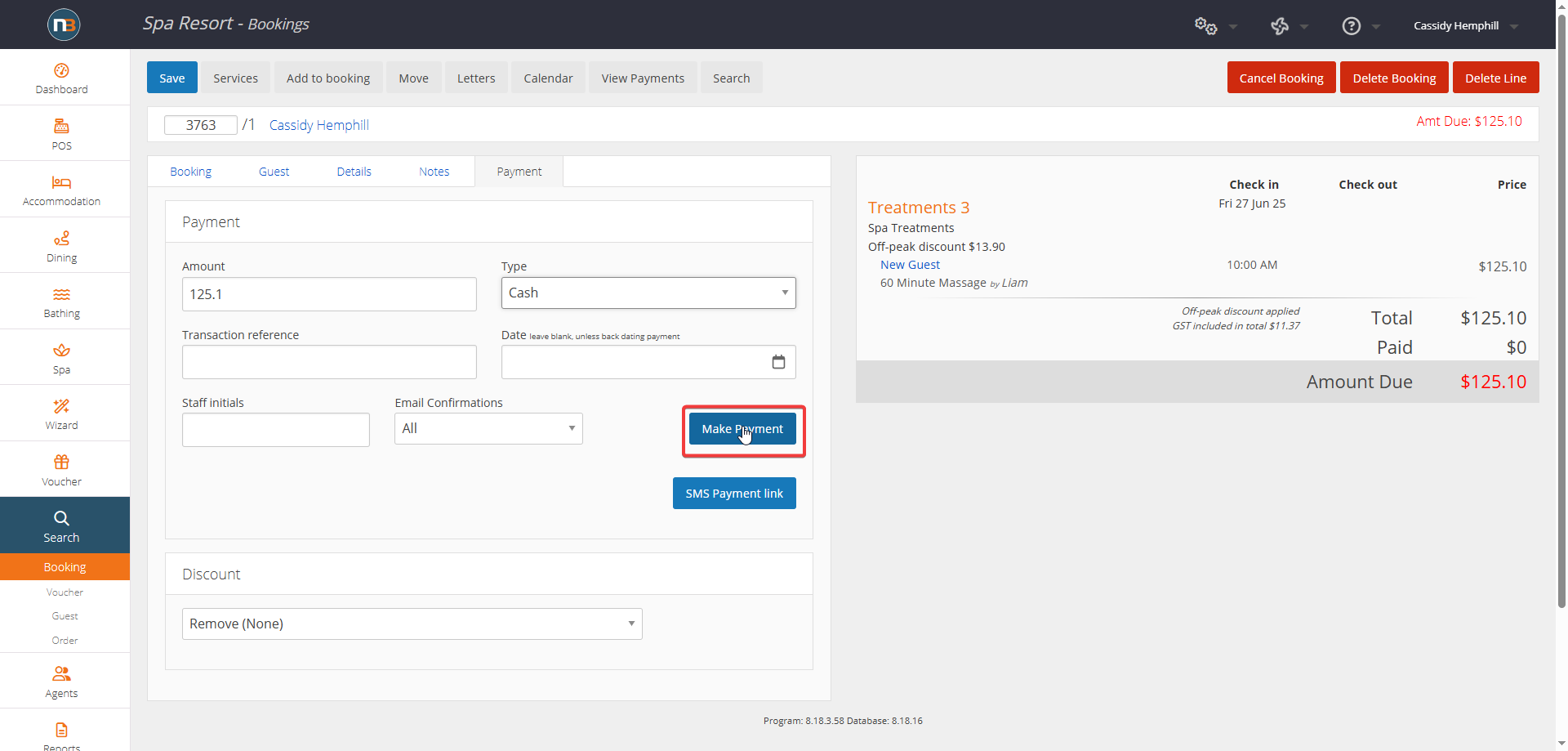Click the booking number field 3763

tap(201, 125)
